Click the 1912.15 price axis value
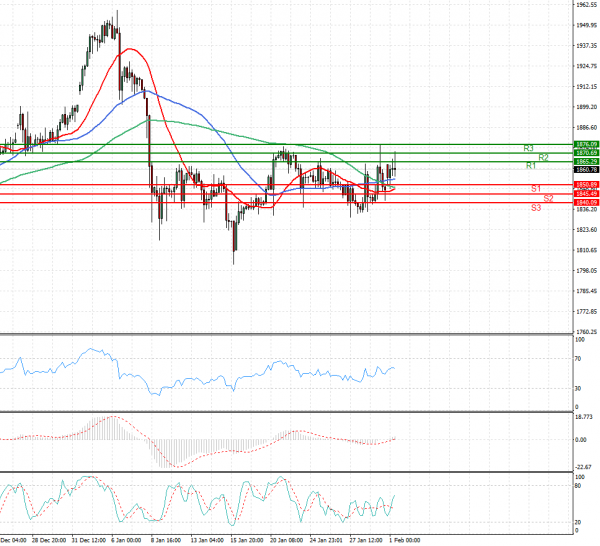This screenshot has height=546, width=600. click(x=587, y=87)
